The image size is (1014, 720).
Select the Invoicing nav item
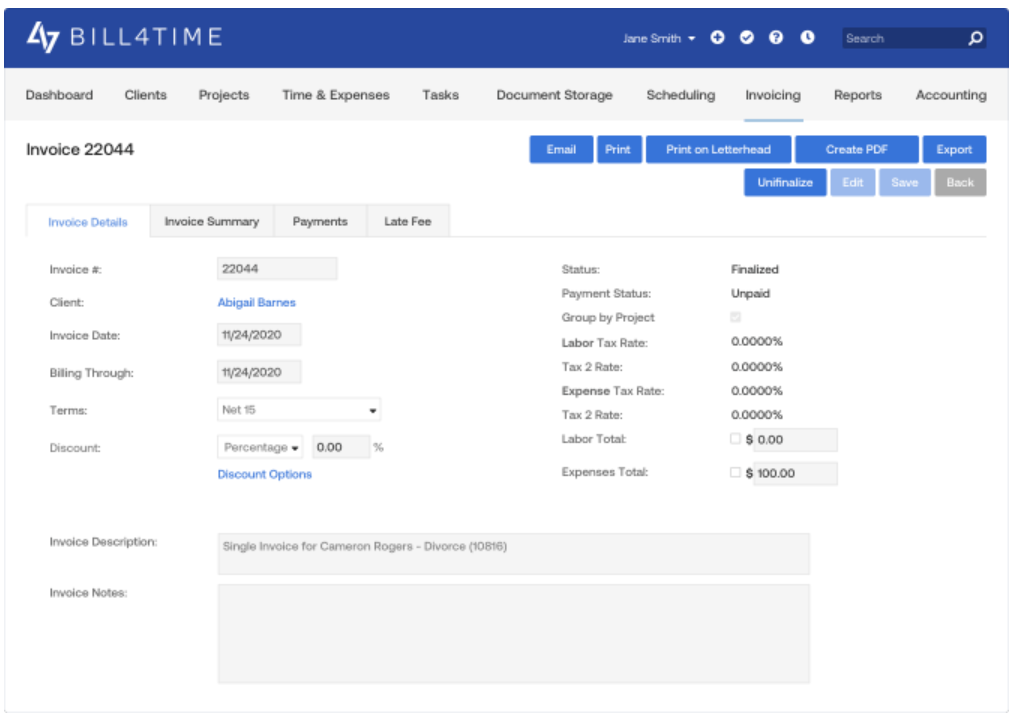click(x=773, y=95)
